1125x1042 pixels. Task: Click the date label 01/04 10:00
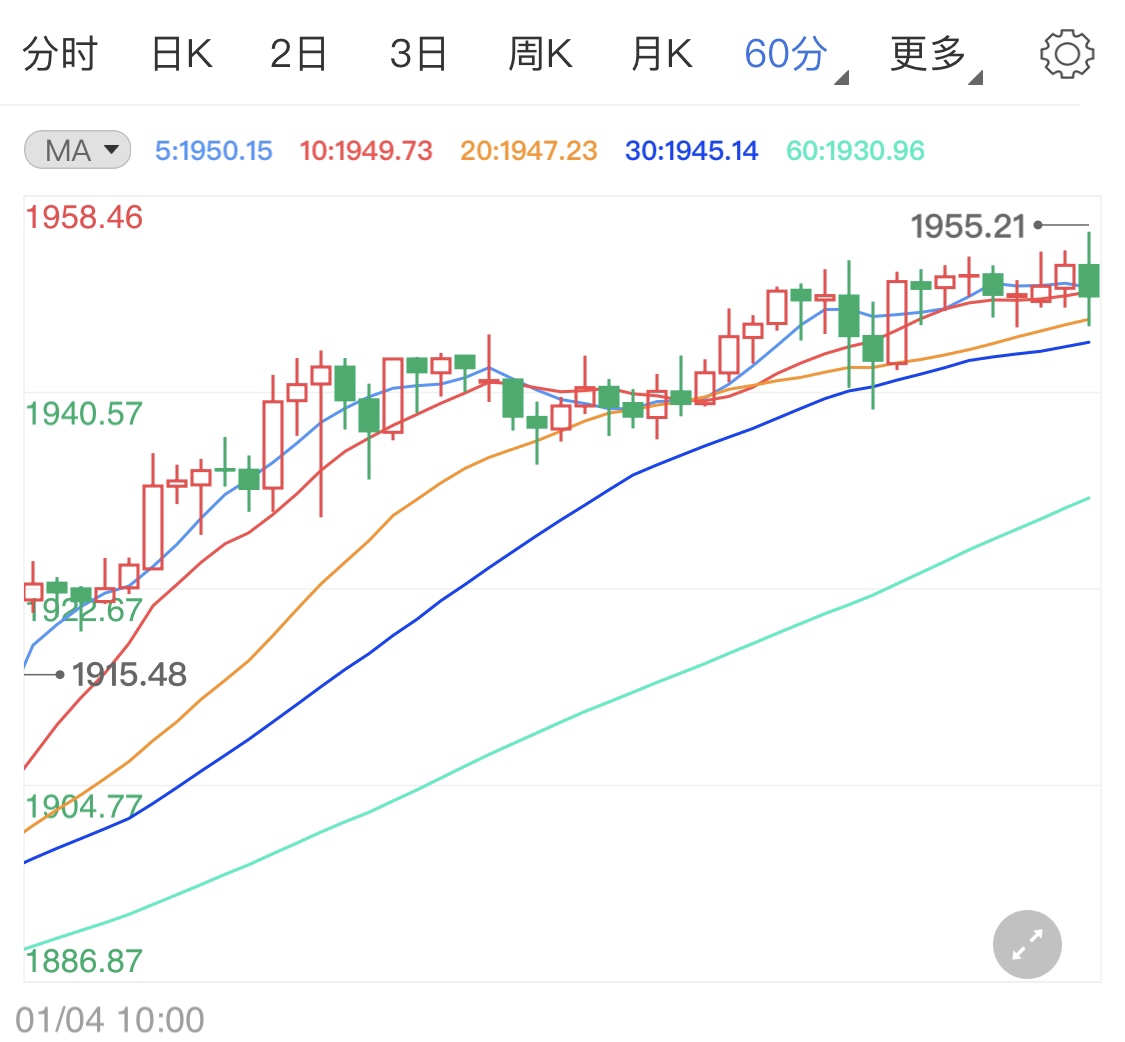(x=110, y=1020)
